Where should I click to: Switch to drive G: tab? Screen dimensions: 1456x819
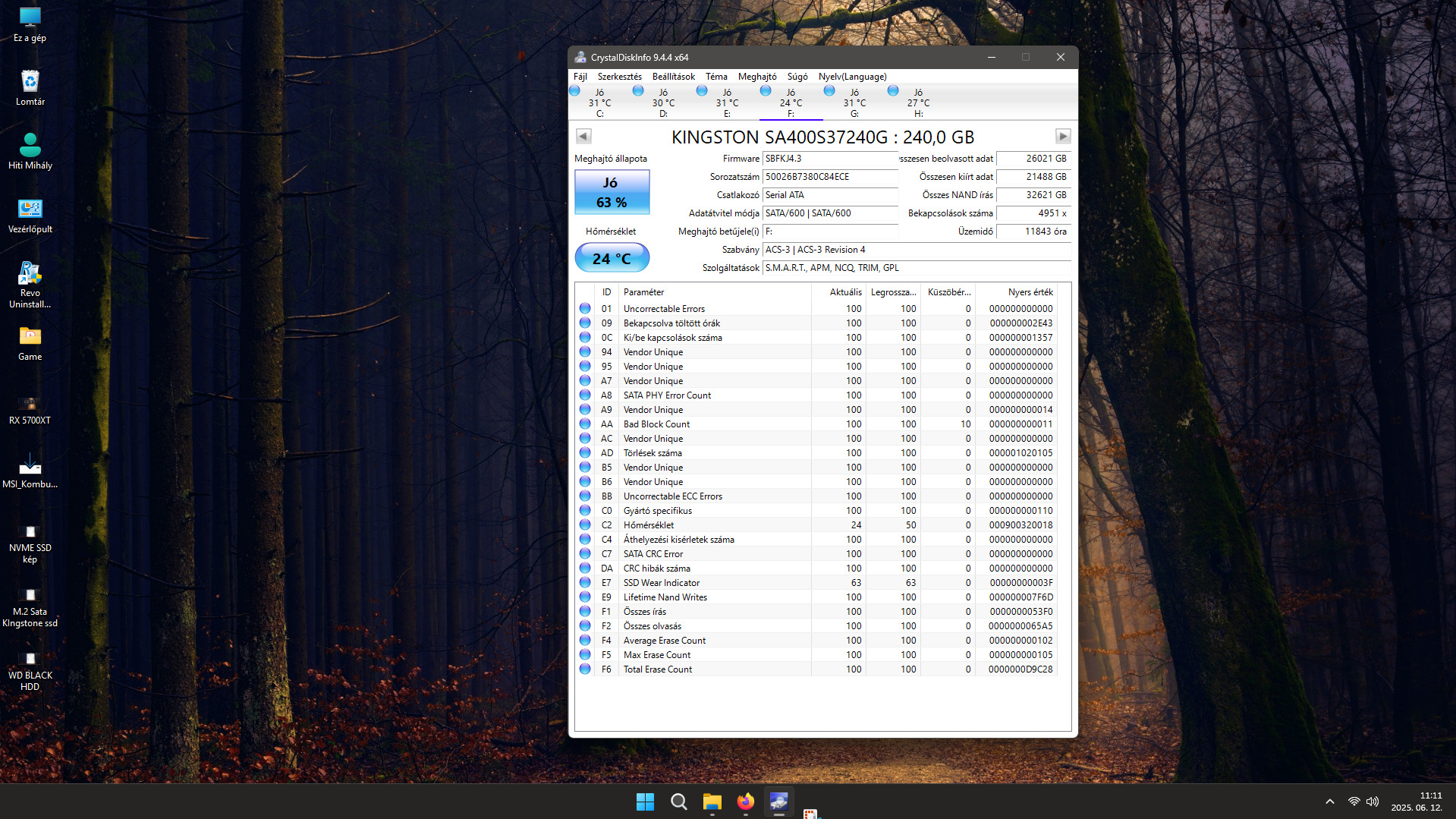pos(854,102)
